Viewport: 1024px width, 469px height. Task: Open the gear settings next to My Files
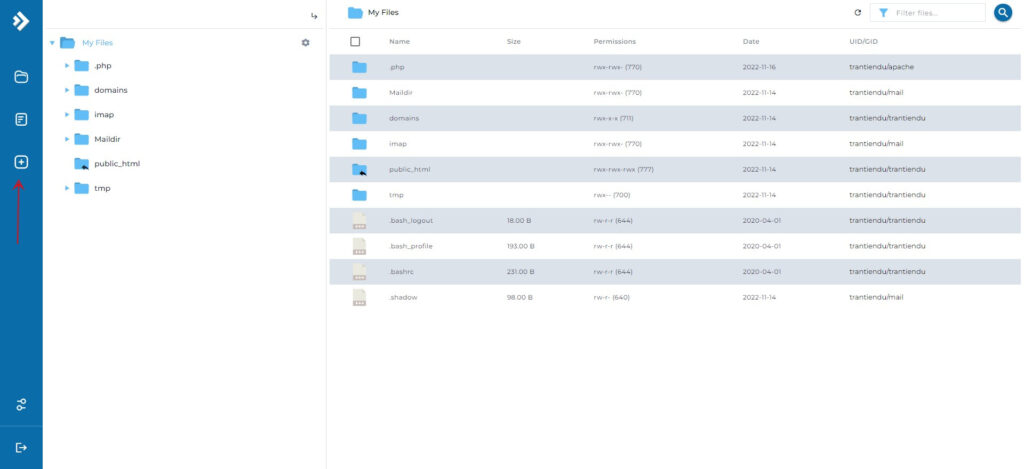point(305,42)
